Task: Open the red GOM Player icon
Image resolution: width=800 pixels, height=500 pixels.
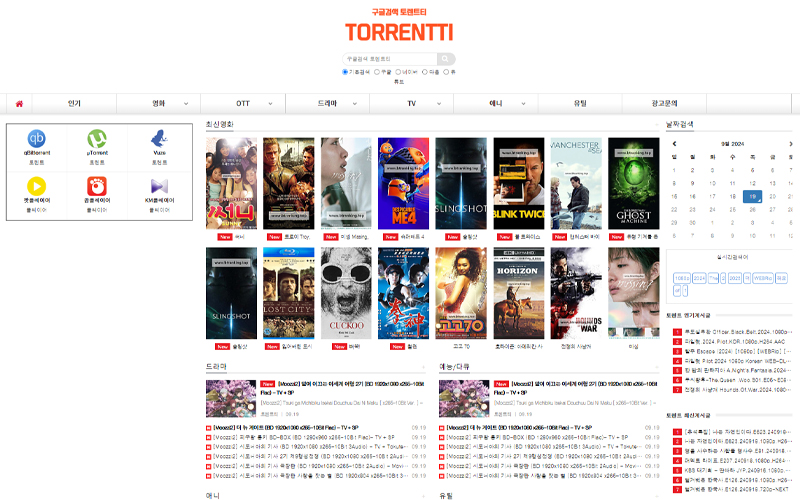Action: click(x=97, y=186)
